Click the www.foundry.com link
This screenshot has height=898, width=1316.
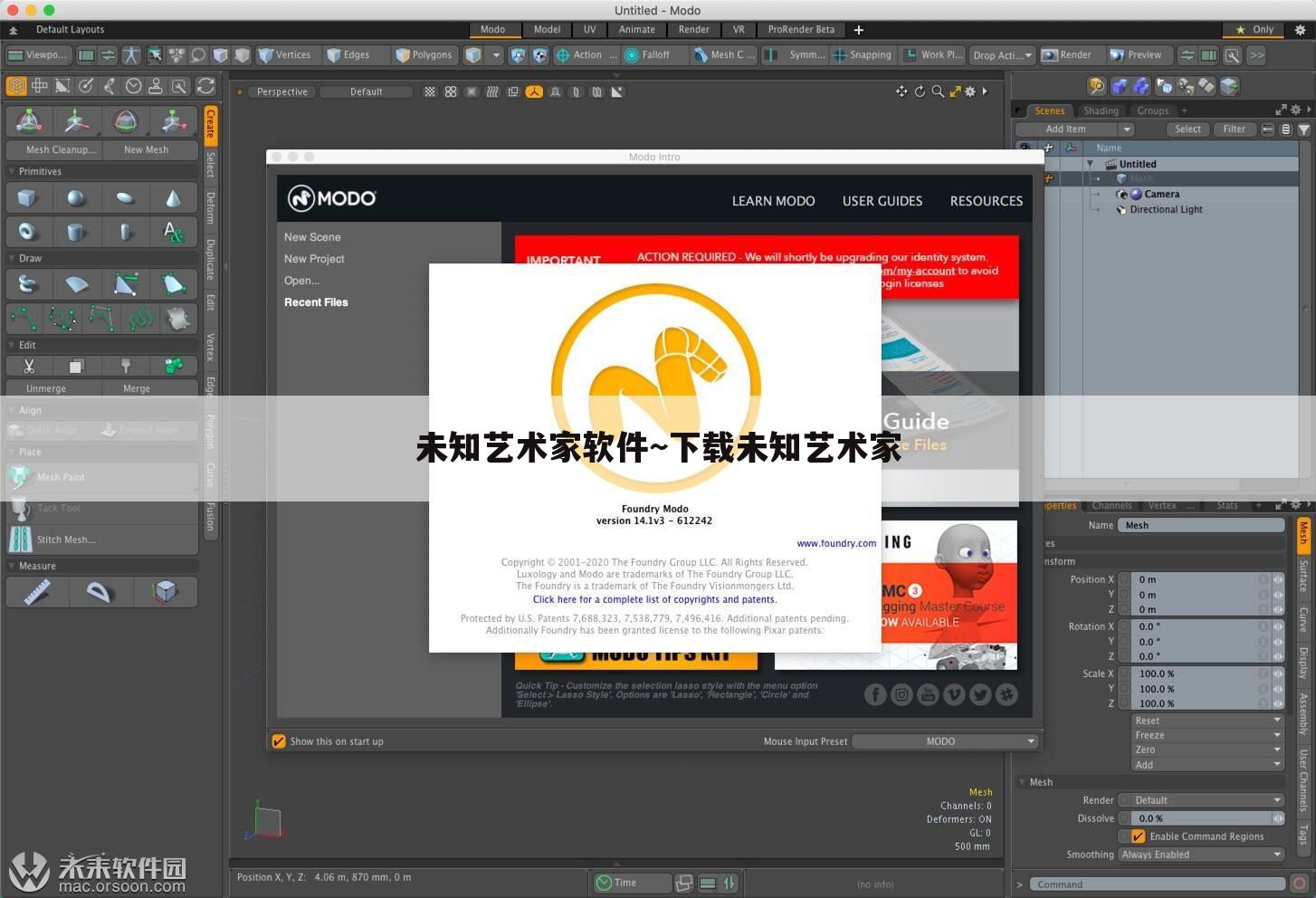coord(836,543)
